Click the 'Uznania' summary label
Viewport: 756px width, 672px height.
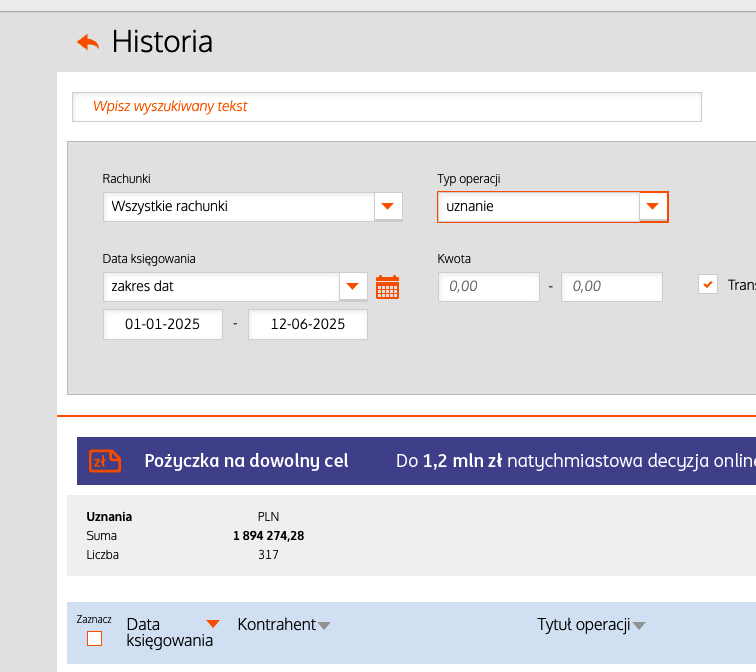[109, 517]
